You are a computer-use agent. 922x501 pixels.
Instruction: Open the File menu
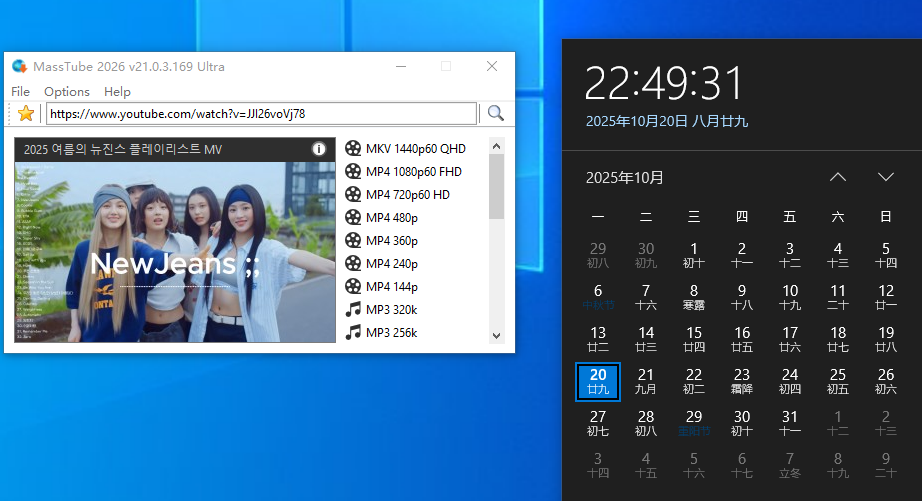click(x=20, y=91)
